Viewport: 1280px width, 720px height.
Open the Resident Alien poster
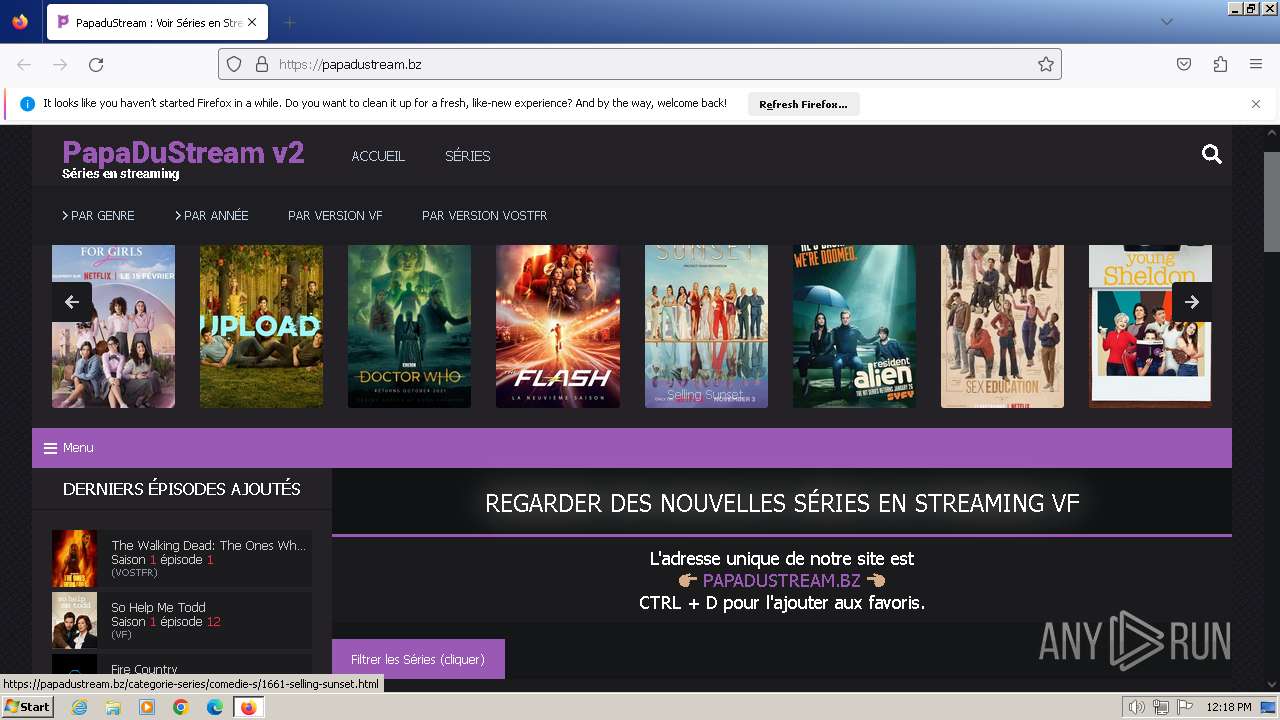pyautogui.click(x=854, y=326)
